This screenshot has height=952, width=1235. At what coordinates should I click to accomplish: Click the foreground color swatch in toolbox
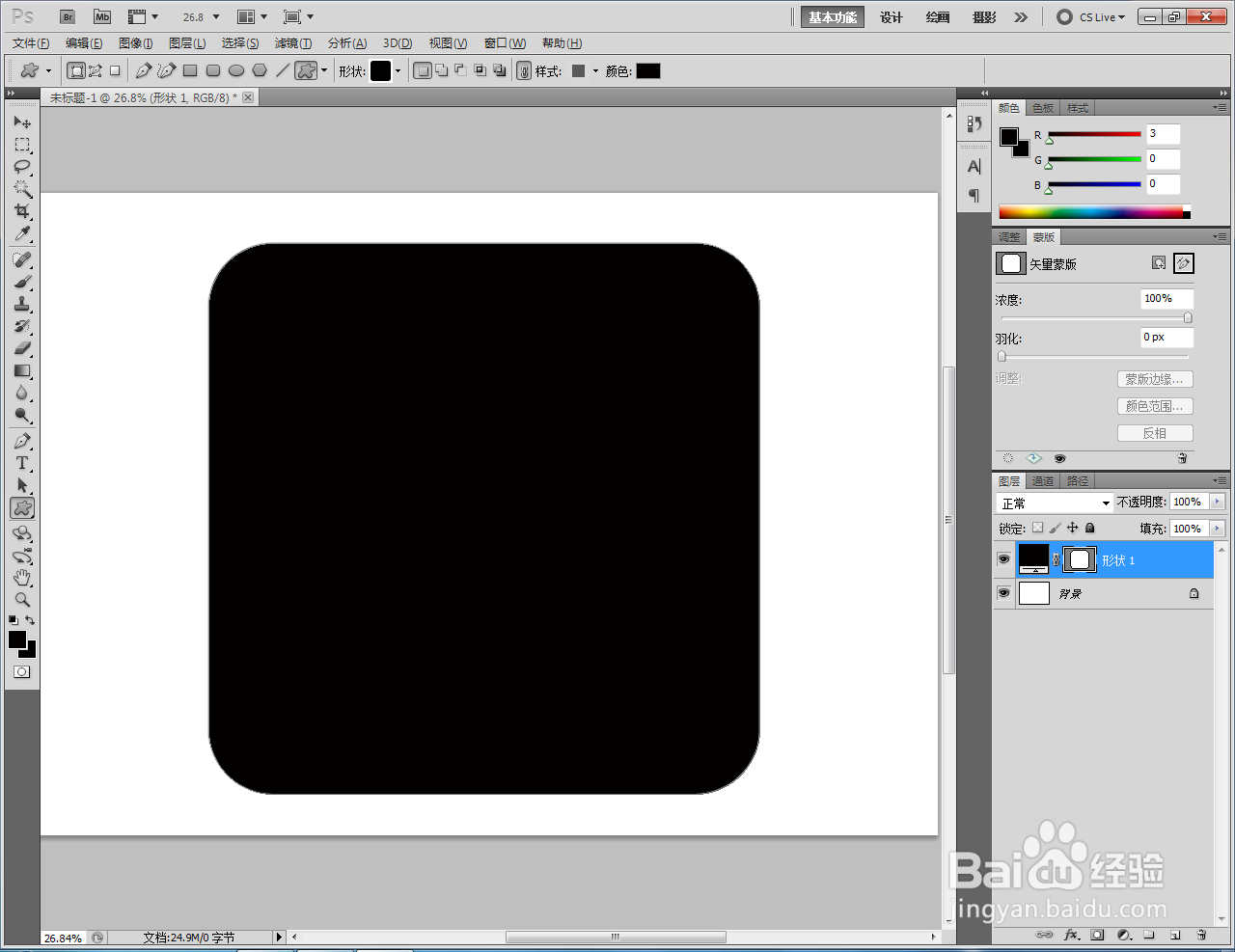point(17,639)
